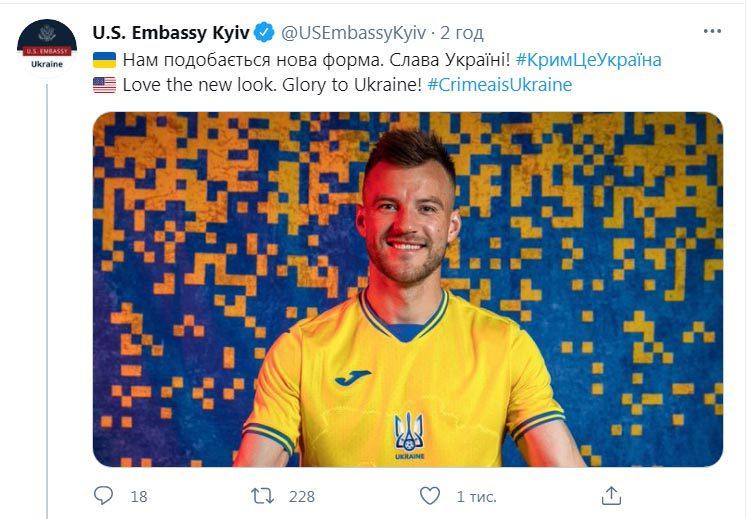Click the reply count 18

click(x=139, y=496)
